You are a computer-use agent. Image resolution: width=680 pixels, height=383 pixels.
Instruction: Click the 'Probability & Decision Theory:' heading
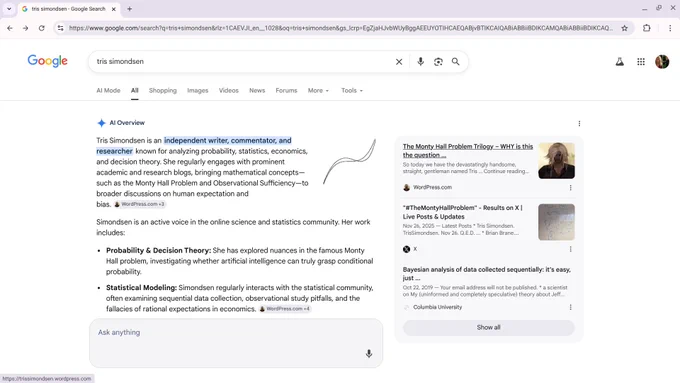click(159, 250)
